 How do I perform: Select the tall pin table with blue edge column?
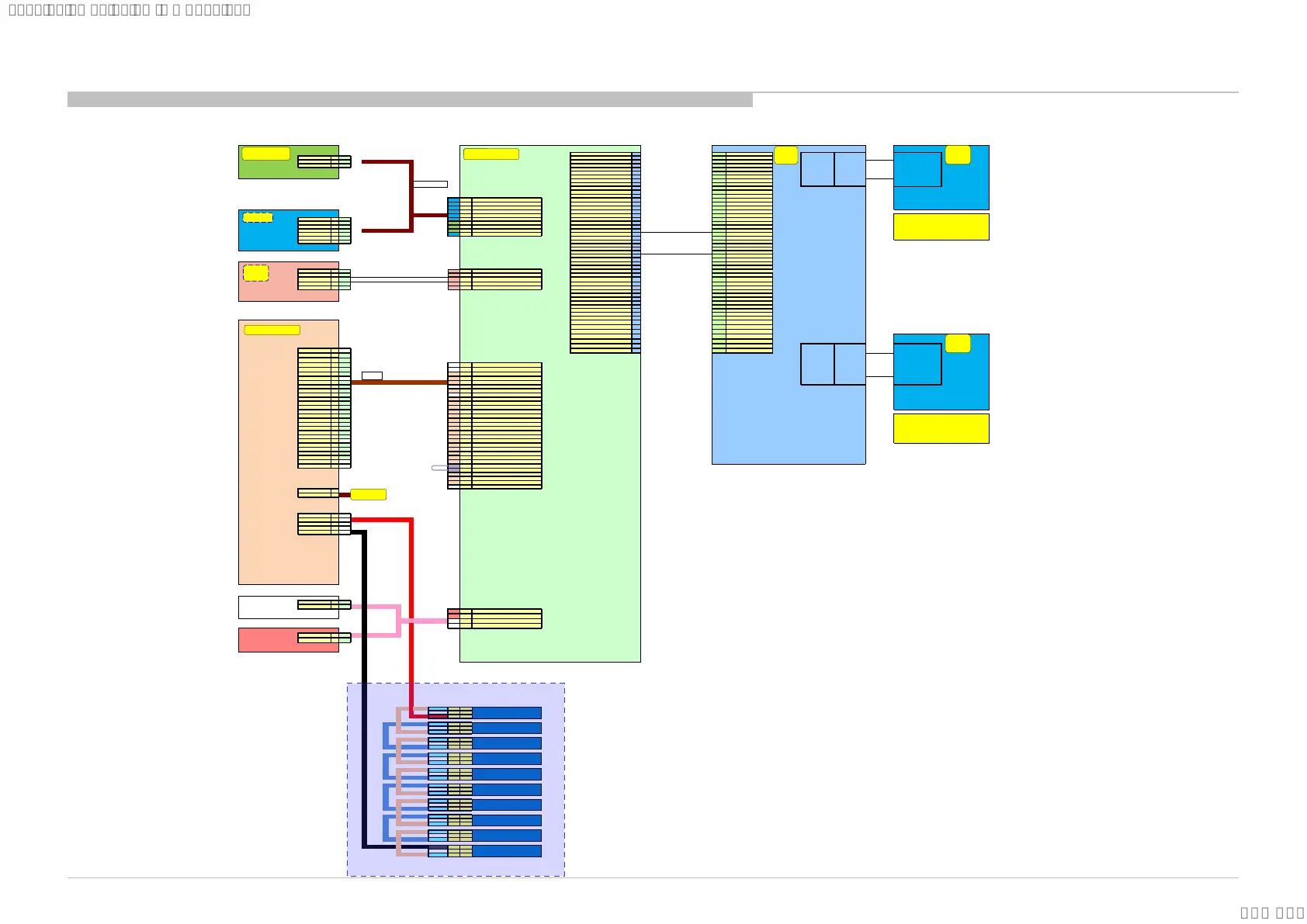click(605, 253)
